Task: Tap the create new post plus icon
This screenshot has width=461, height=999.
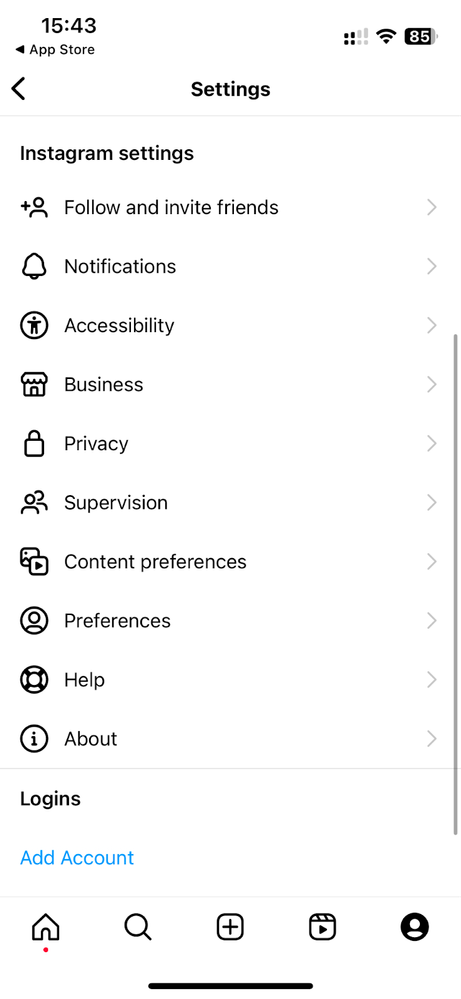Action: [230, 926]
